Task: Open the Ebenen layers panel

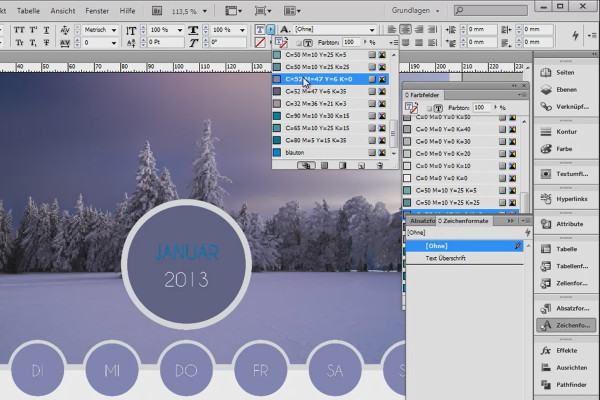Action: (x=565, y=90)
